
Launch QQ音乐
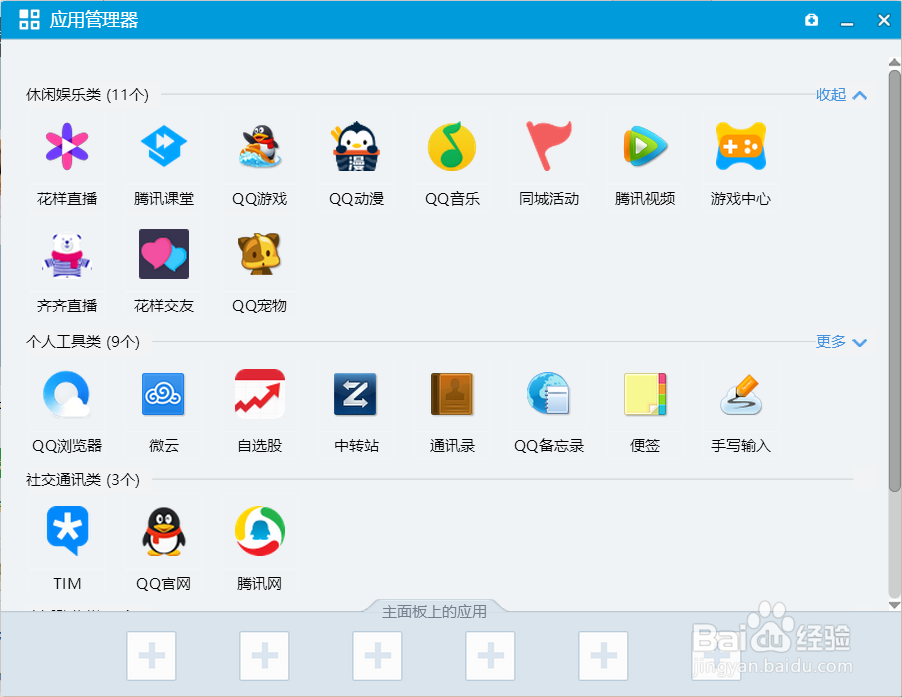(452, 146)
